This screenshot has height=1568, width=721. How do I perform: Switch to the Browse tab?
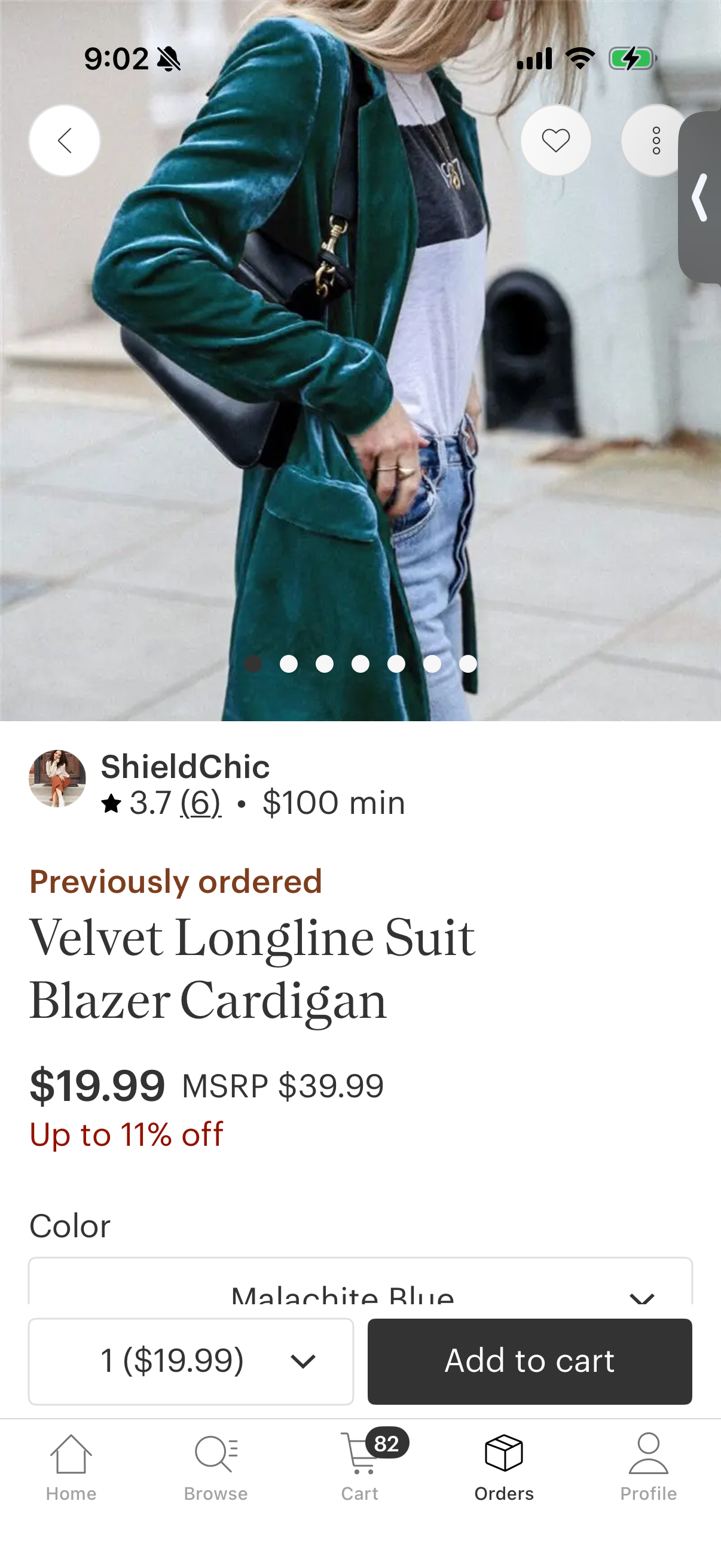[x=216, y=1467]
